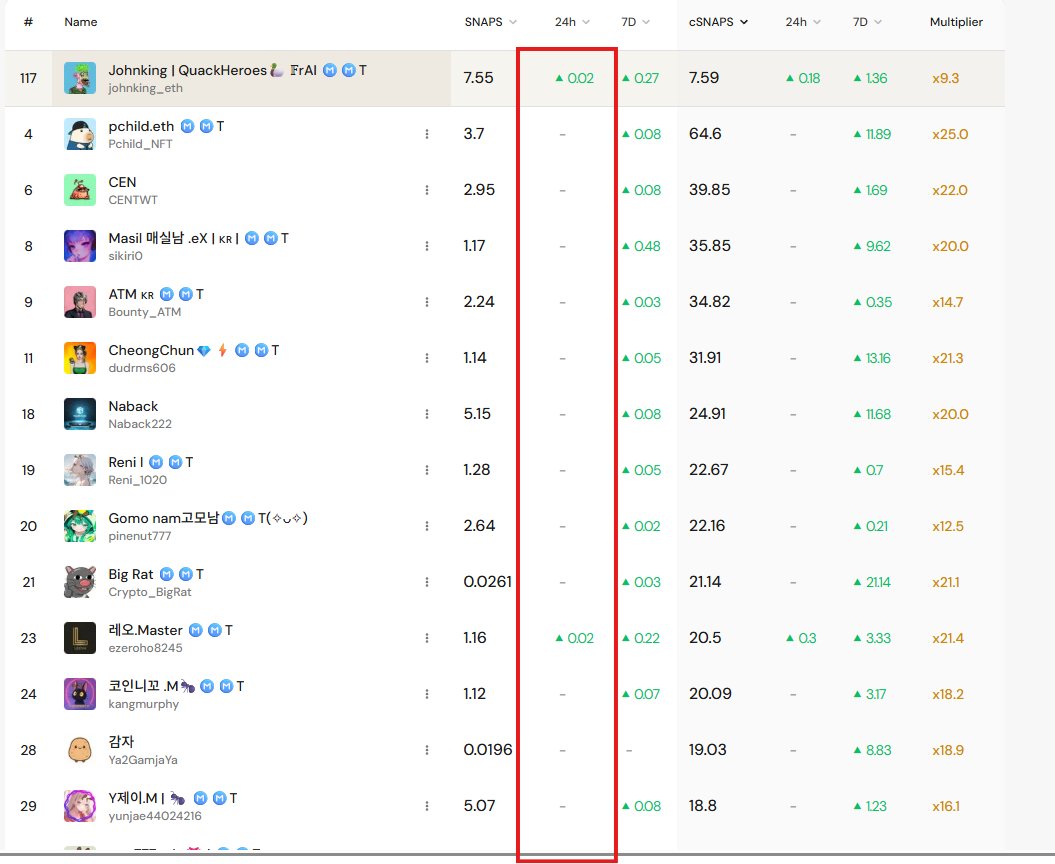Click Big Rat's avatar image

coord(80,581)
